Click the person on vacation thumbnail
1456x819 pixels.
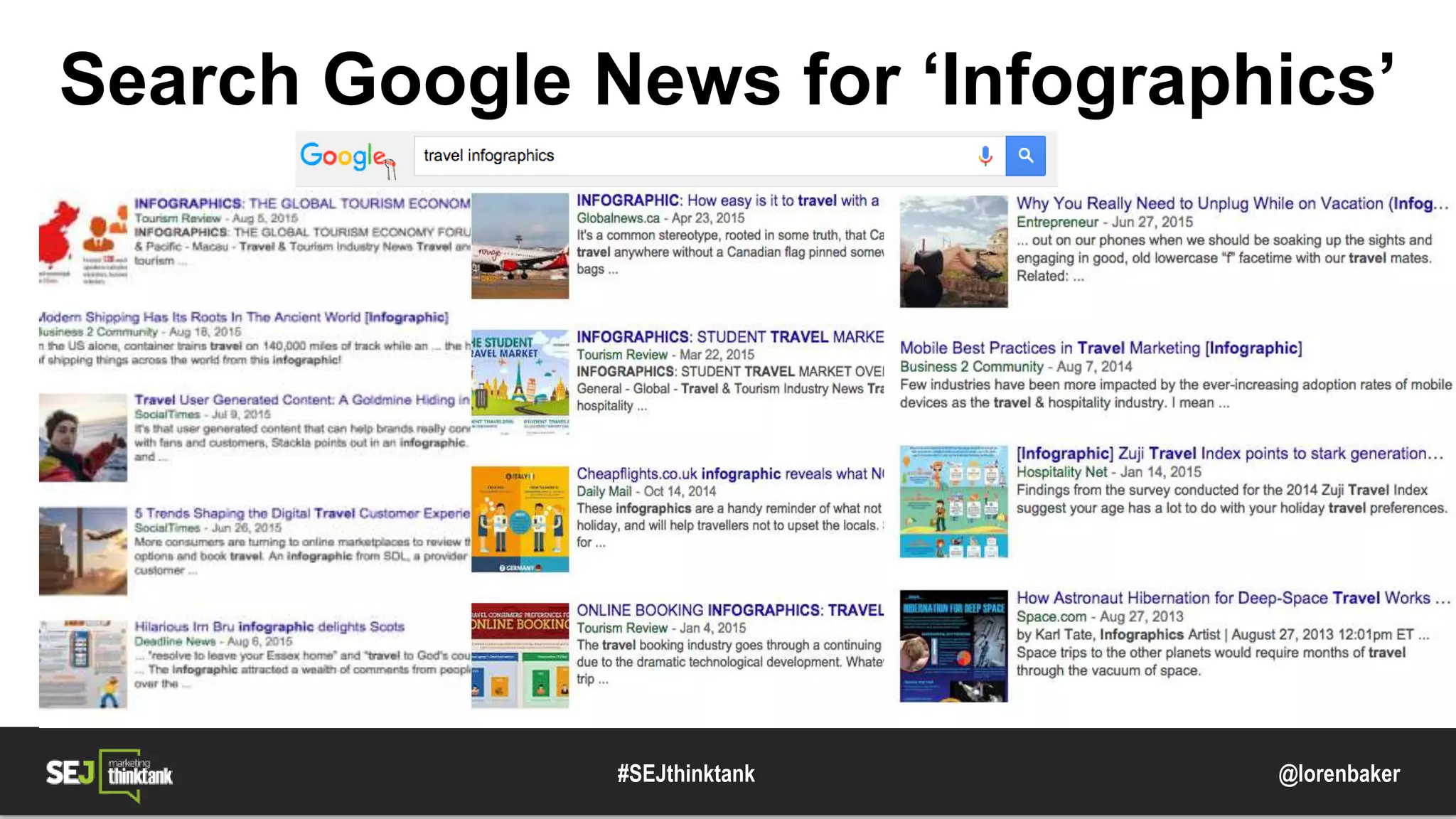pos(954,252)
